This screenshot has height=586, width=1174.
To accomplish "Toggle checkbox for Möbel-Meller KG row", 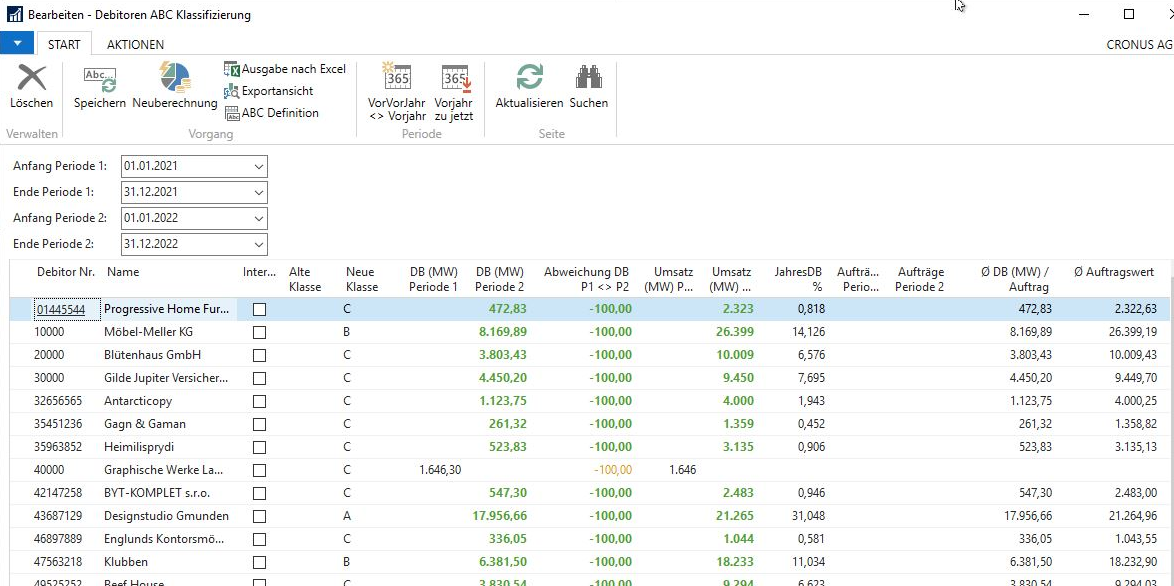I will [260, 333].
